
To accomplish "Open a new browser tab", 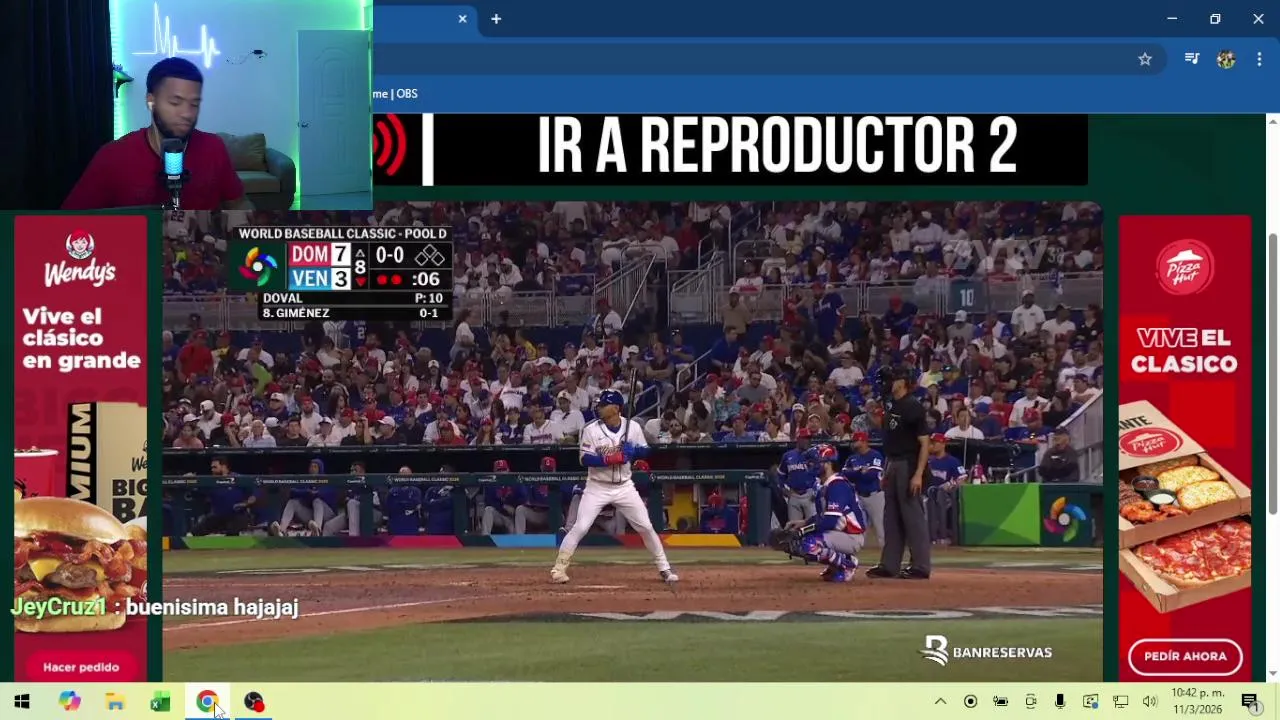I will pos(496,19).
